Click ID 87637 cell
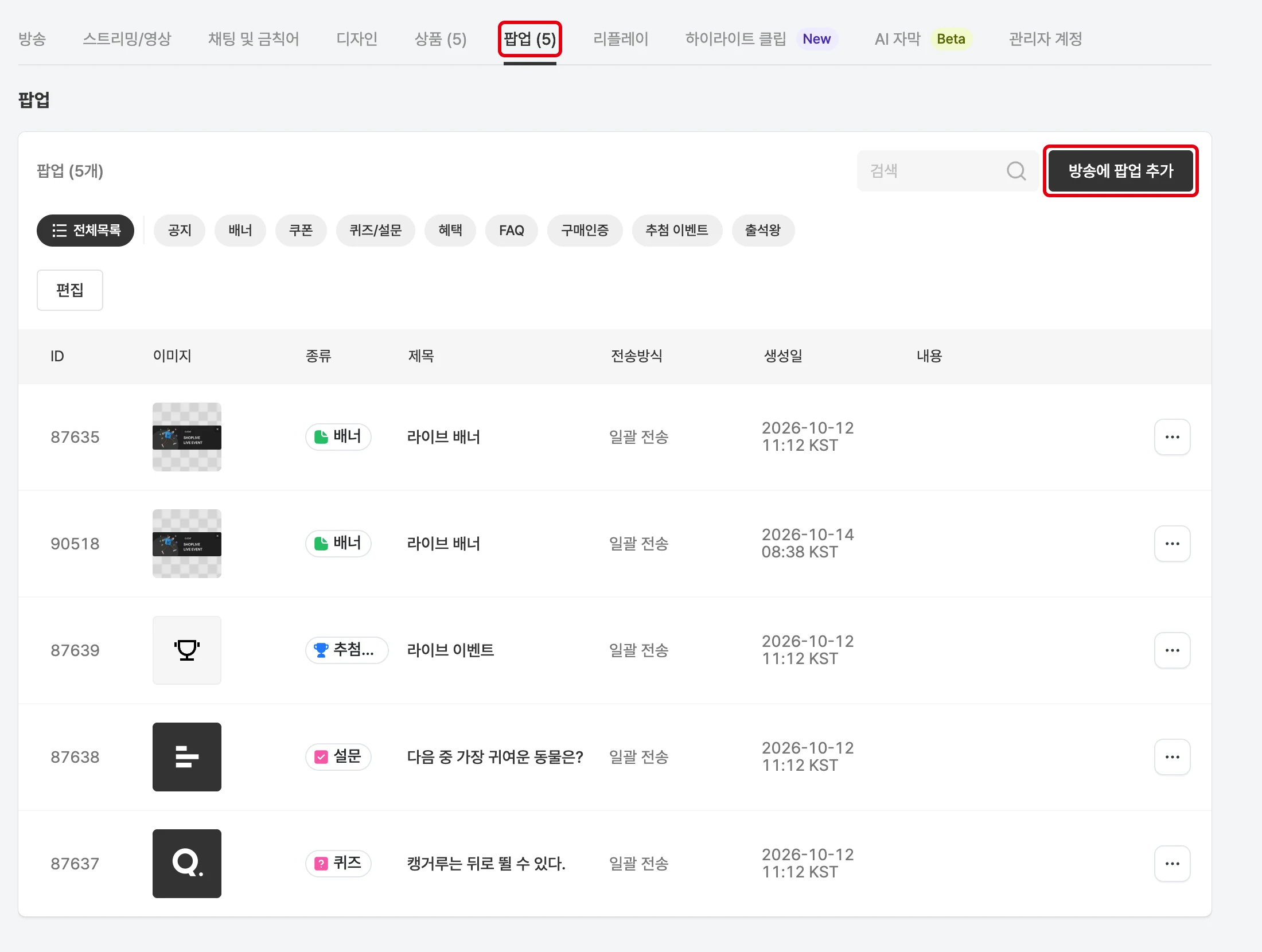The height and width of the screenshot is (952, 1262). (x=75, y=864)
